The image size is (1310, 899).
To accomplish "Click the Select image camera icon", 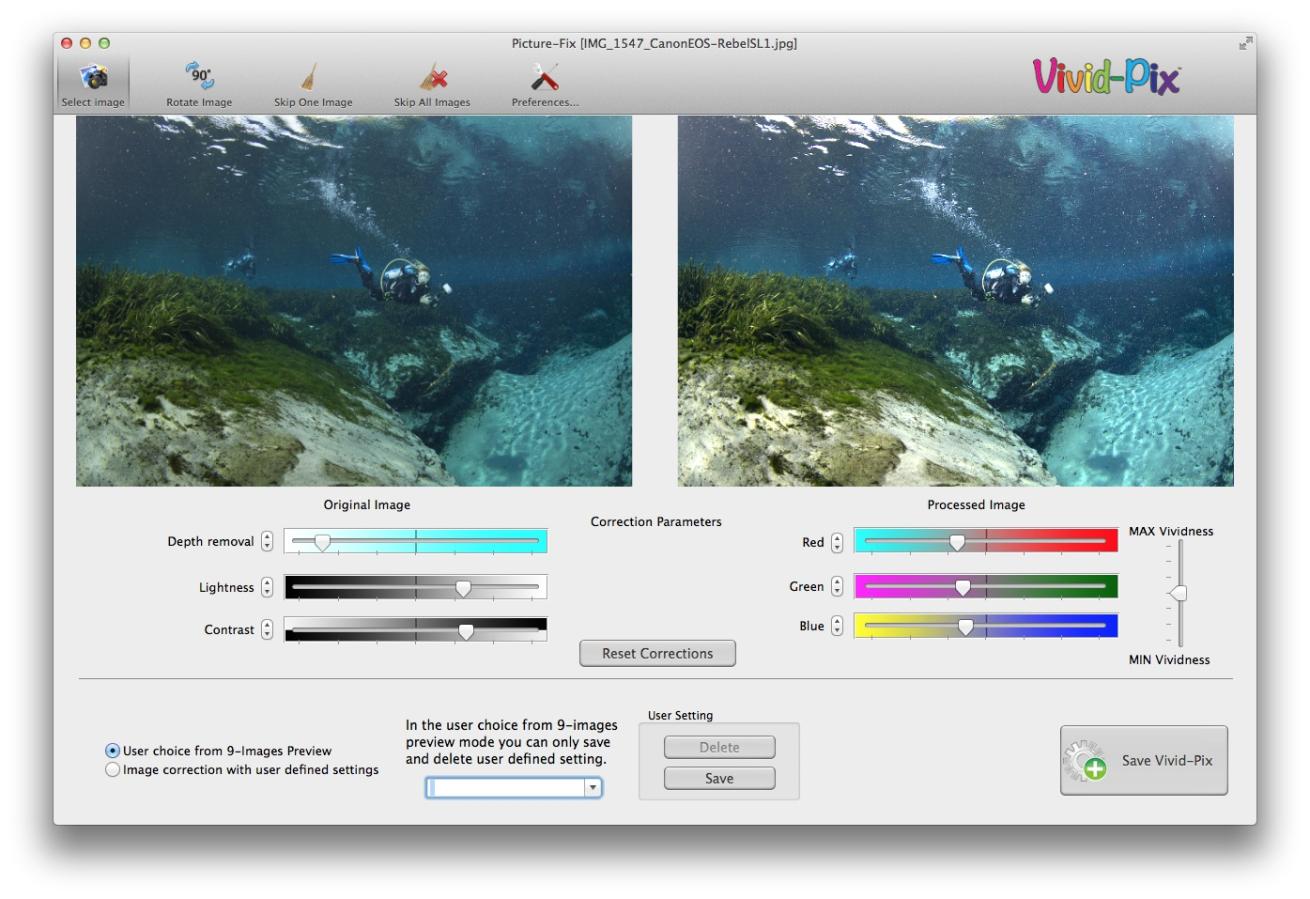I will pyautogui.click(x=93, y=79).
